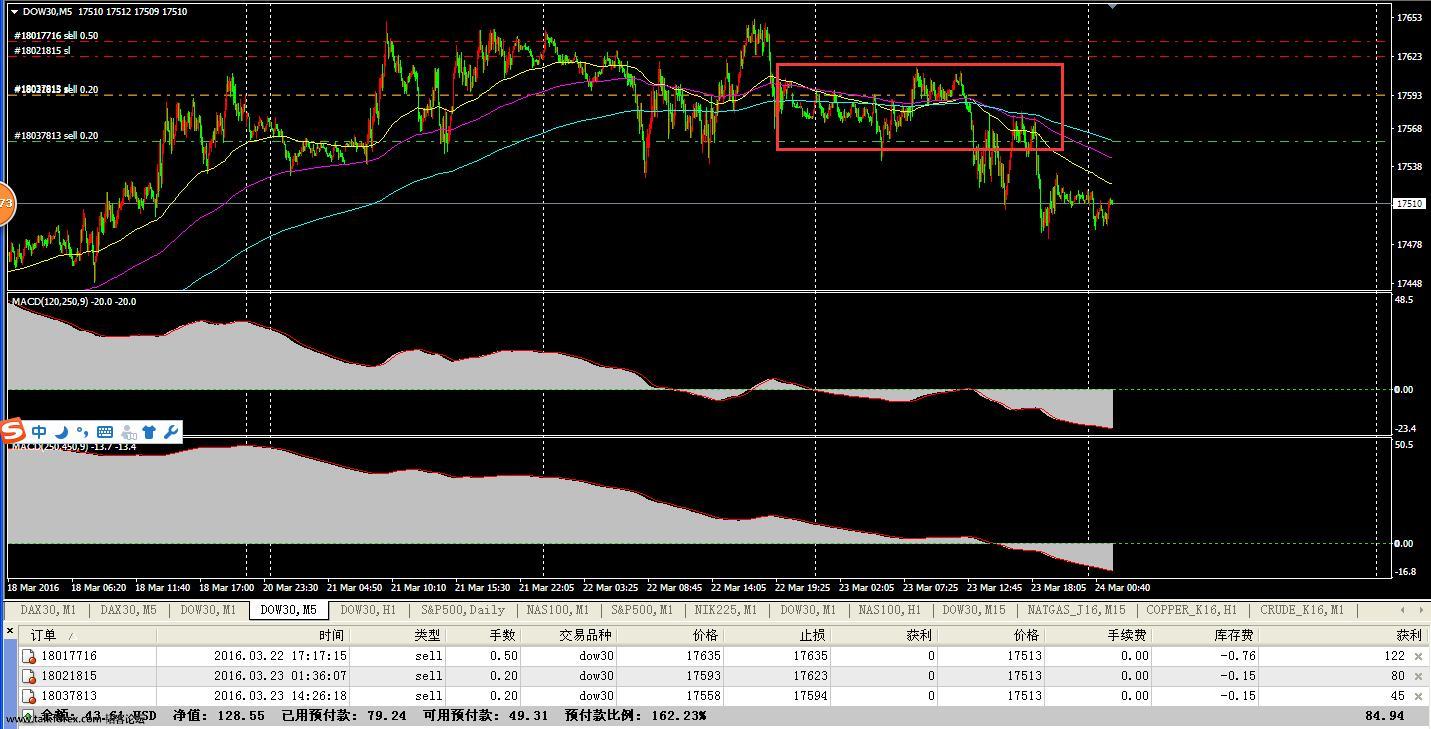
Task: Toggle Chinese/English mode via the 中 icon
Action: click(x=39, y=432)
